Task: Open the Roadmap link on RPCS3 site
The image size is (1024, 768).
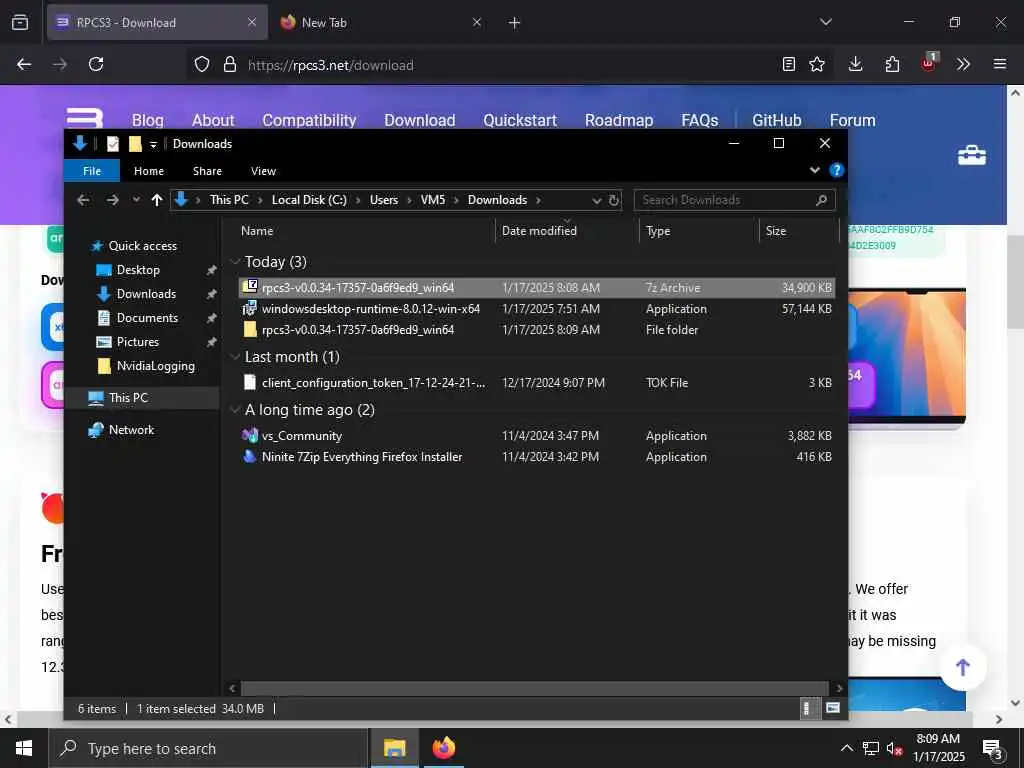Action: click(619, 120)
